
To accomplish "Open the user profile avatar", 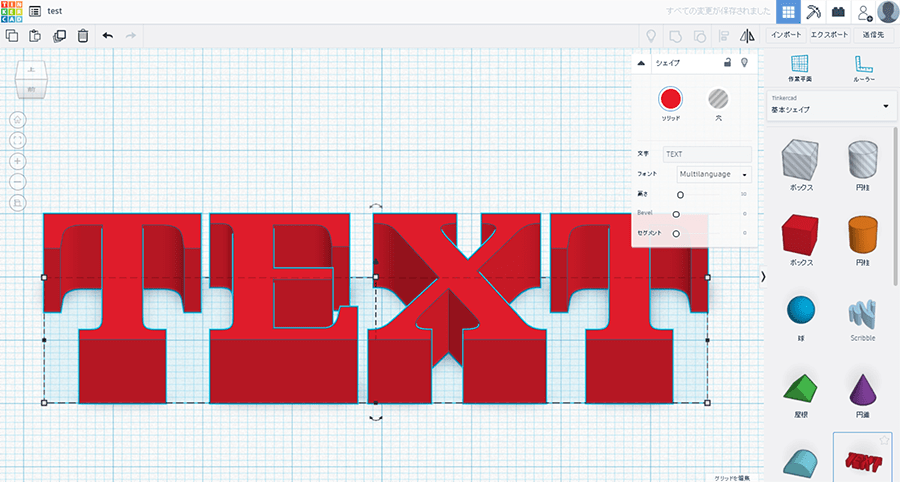I will coord(888,11).
